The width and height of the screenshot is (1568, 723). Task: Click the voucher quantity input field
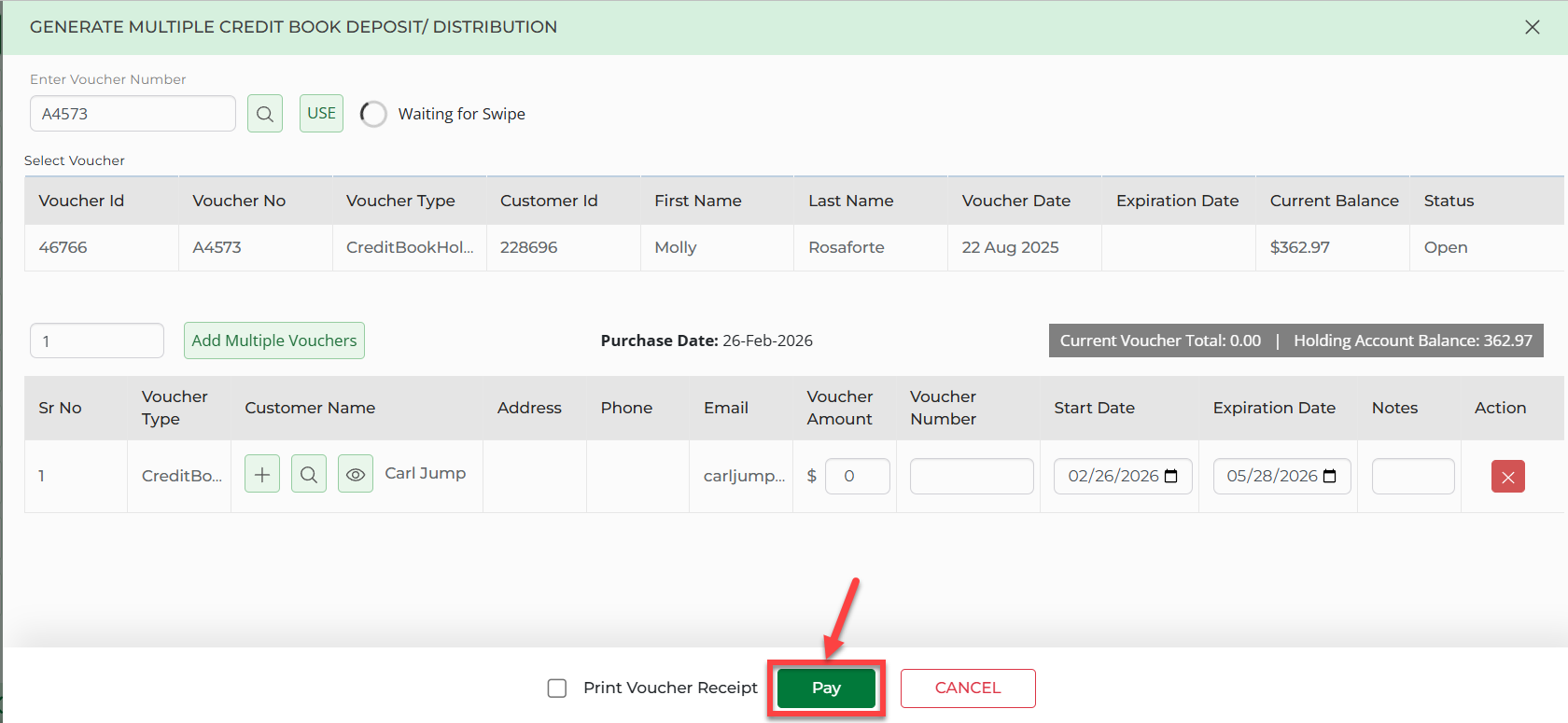pyautogui.click(x=97, y=341)
